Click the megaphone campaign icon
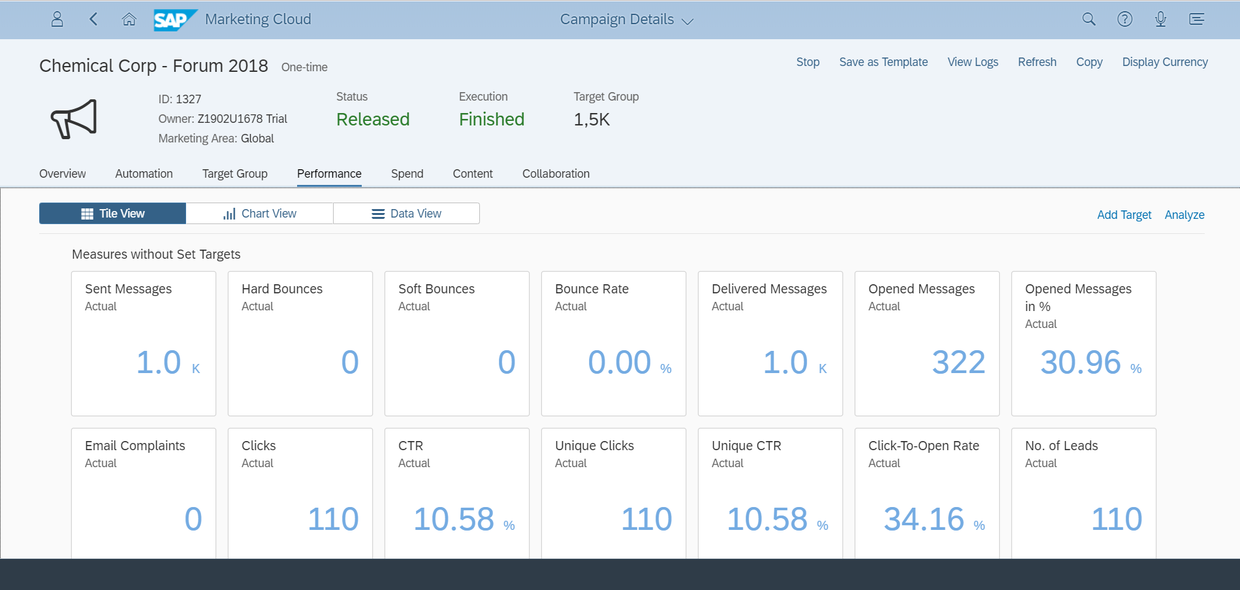This screenshot has width=1240, height=590. (74, 118)
